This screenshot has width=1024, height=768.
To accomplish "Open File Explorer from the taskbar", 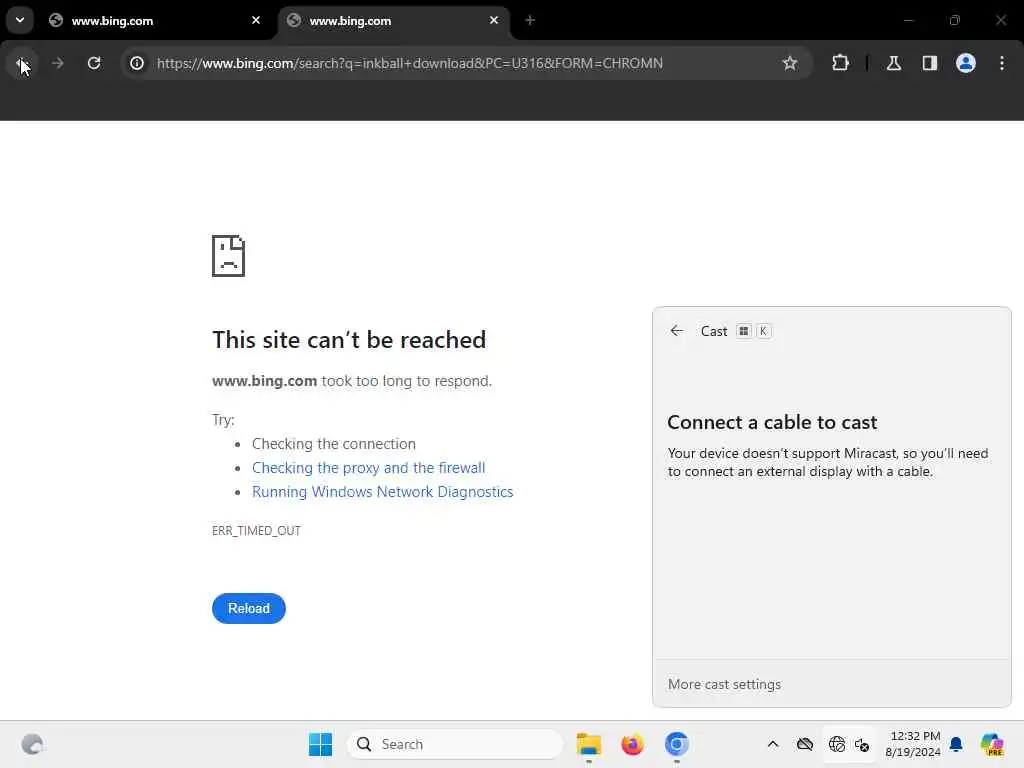I will [x=588, y=744].
